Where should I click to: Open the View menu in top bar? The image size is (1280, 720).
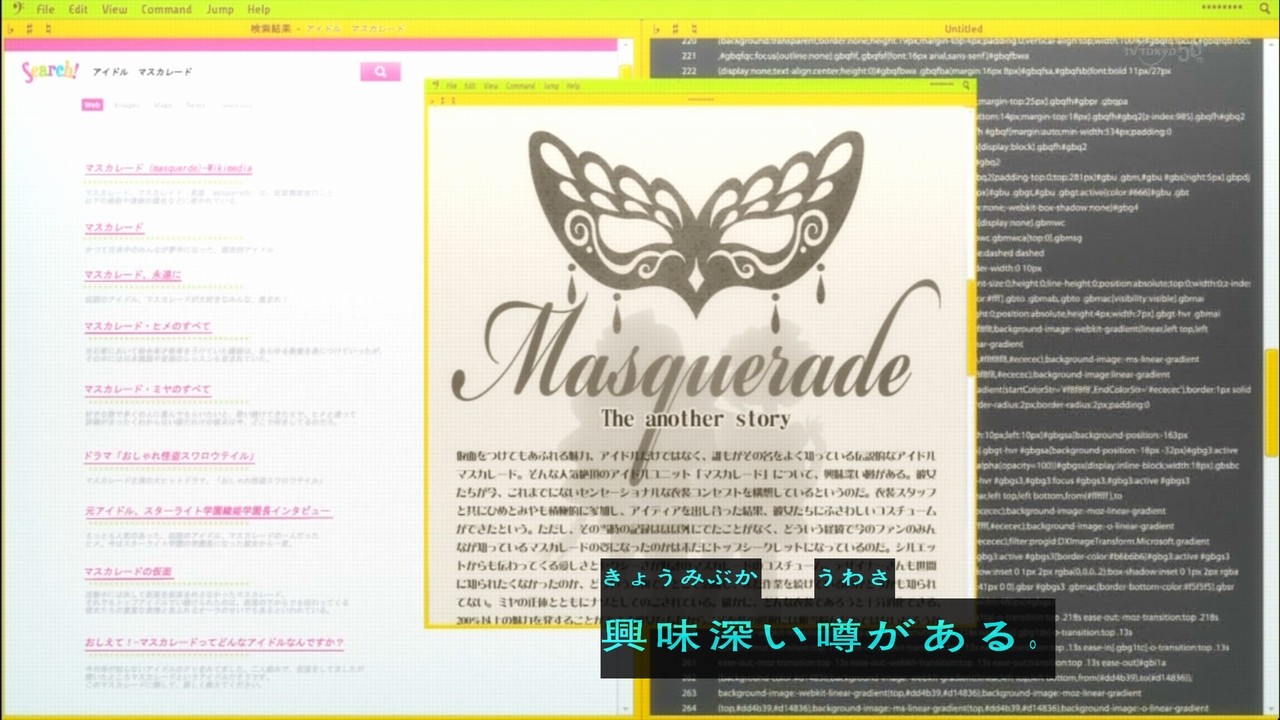[x=114, y=10]
